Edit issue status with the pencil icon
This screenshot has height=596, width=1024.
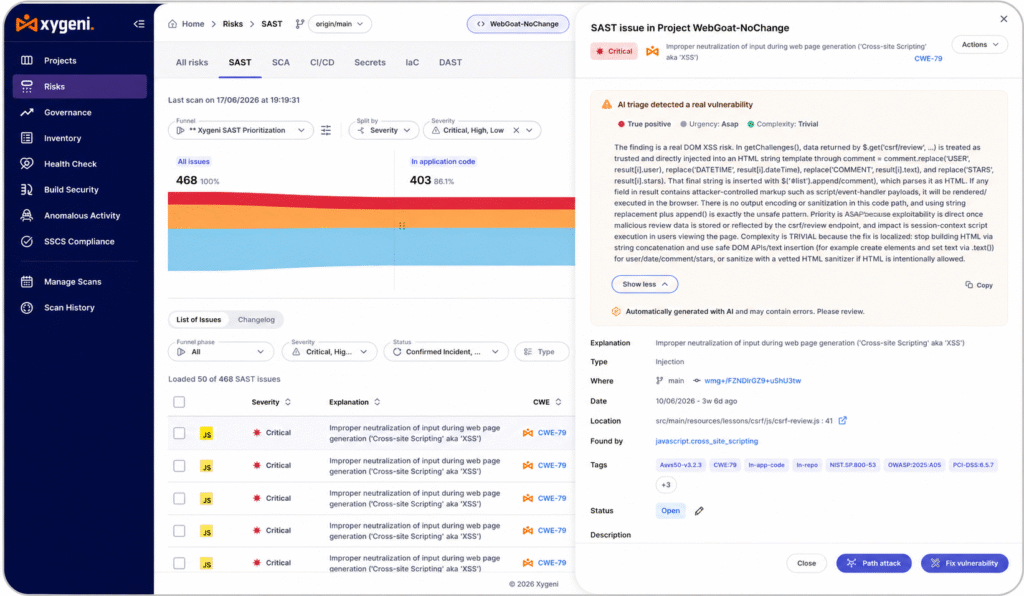point(699,511)
